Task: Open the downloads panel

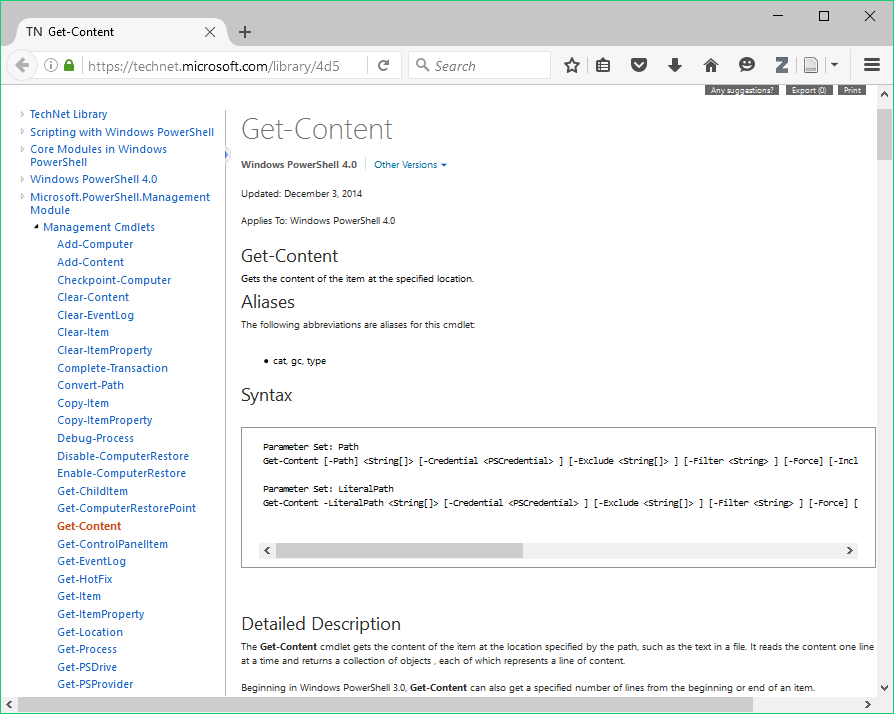Action: tap(674, 65)
